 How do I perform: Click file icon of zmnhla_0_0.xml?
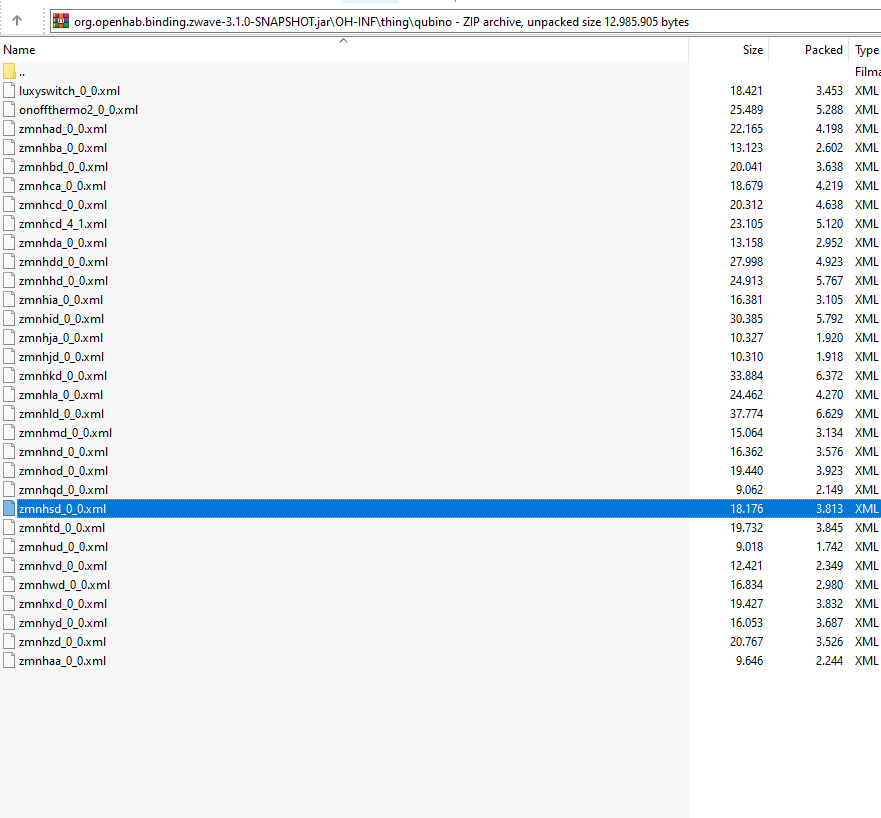9,394
